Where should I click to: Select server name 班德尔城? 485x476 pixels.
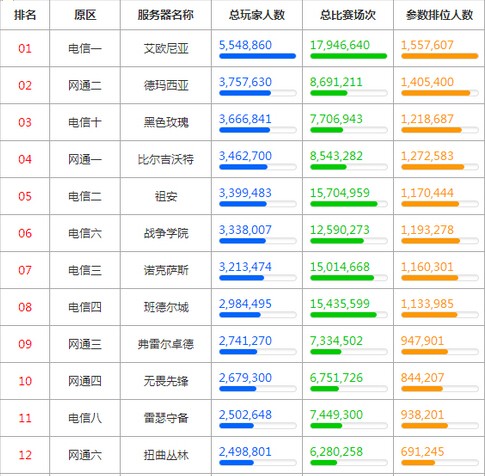(x=166, y=308)
